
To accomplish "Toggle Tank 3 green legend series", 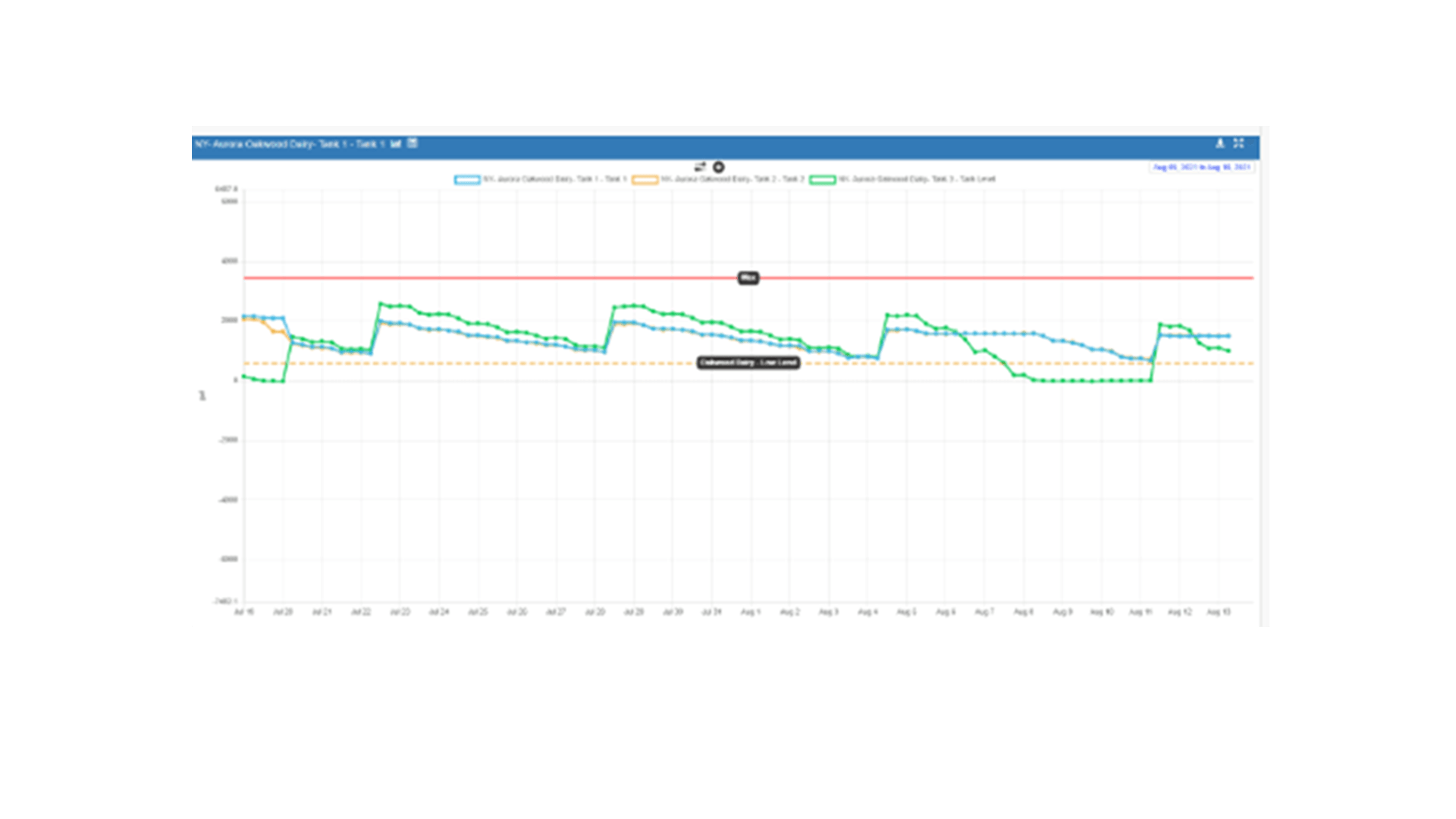I will (916, 180).
